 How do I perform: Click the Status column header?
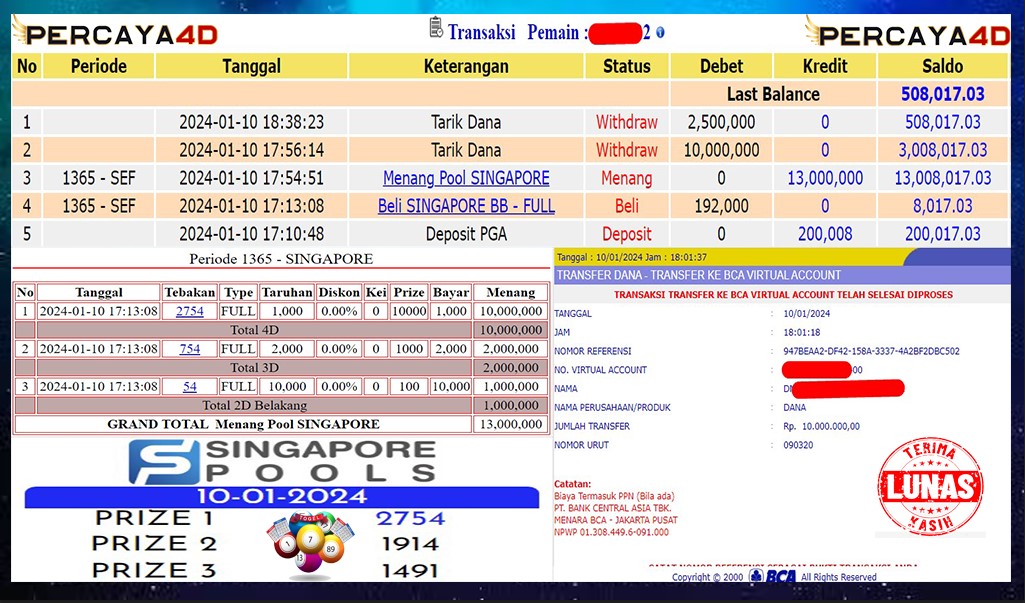coord(627,66)
